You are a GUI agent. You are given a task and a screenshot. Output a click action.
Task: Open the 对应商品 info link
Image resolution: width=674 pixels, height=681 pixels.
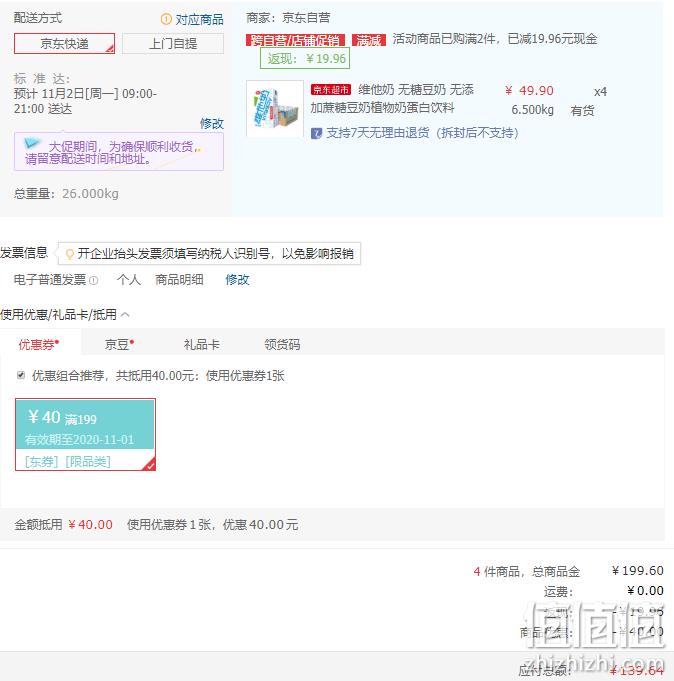199,19
